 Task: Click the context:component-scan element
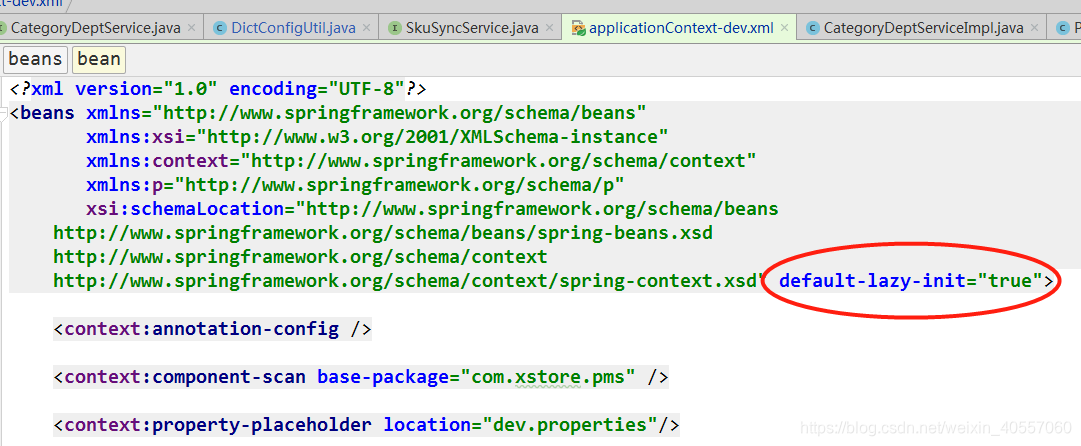tap(361, 377)
